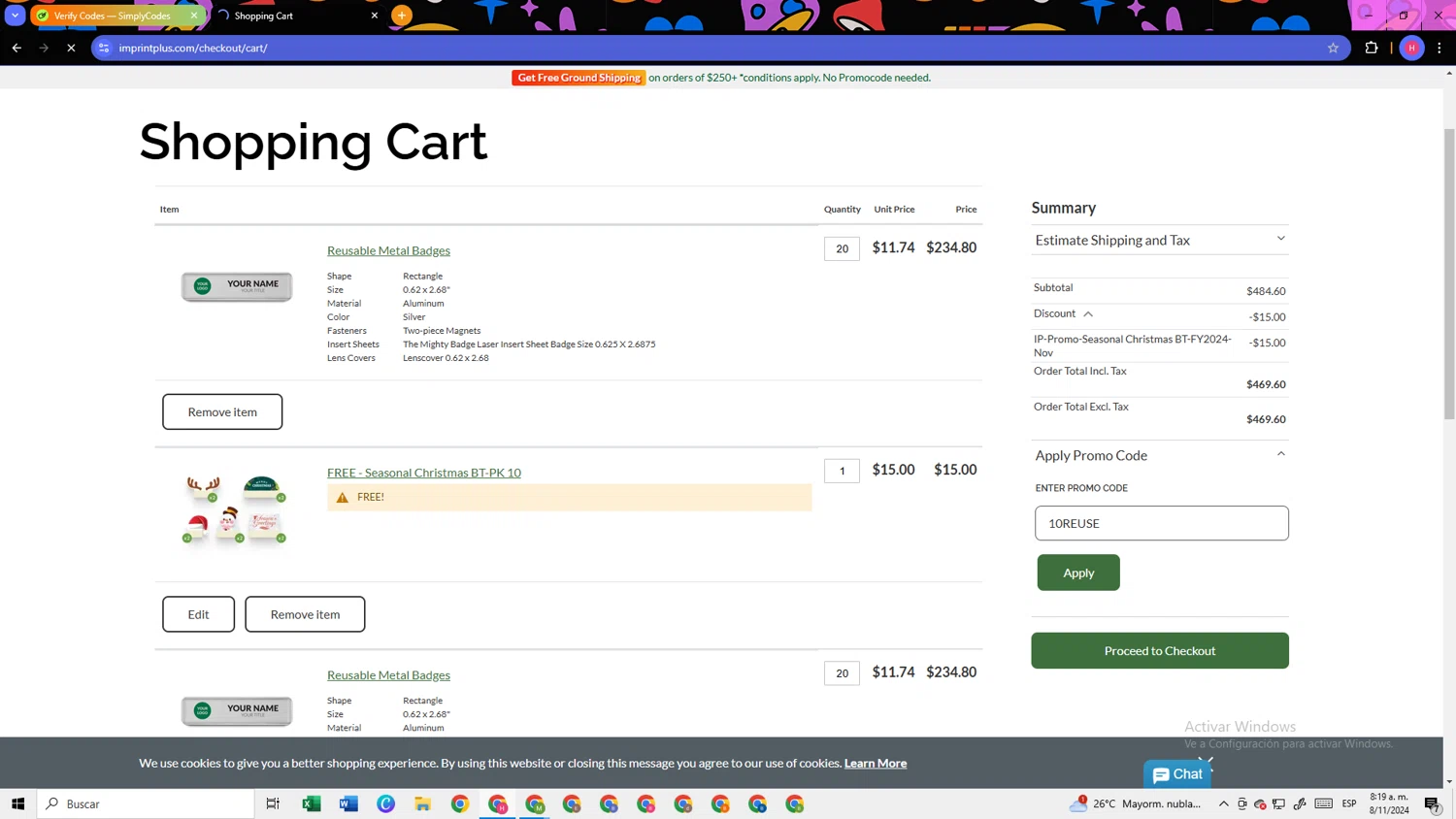
Task: Edit quantity of the second Reusable Metal Badges
Action: click(842, 673)
